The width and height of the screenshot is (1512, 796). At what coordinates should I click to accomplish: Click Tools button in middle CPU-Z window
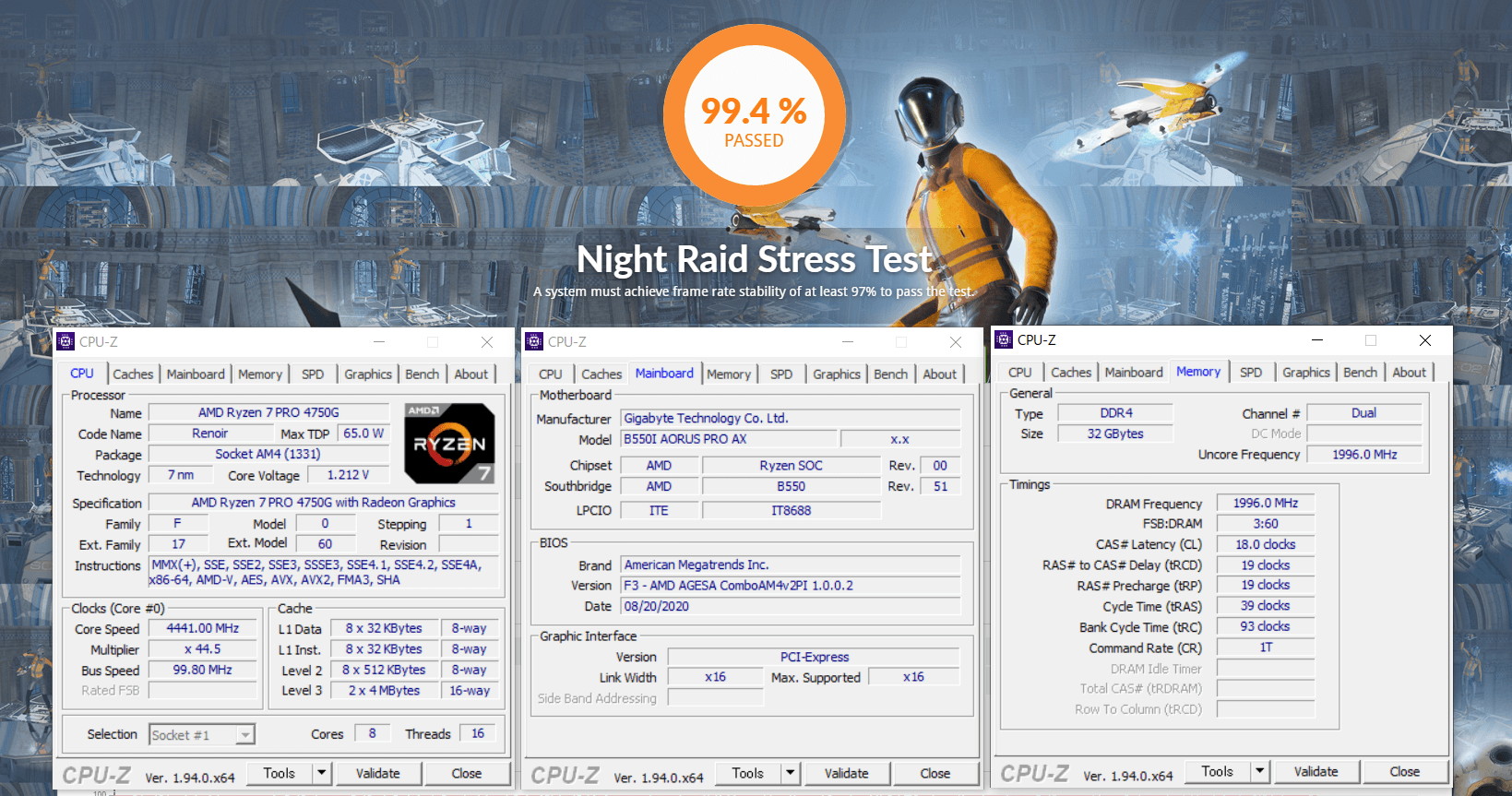pyautogui.click(x=748, y=773)
